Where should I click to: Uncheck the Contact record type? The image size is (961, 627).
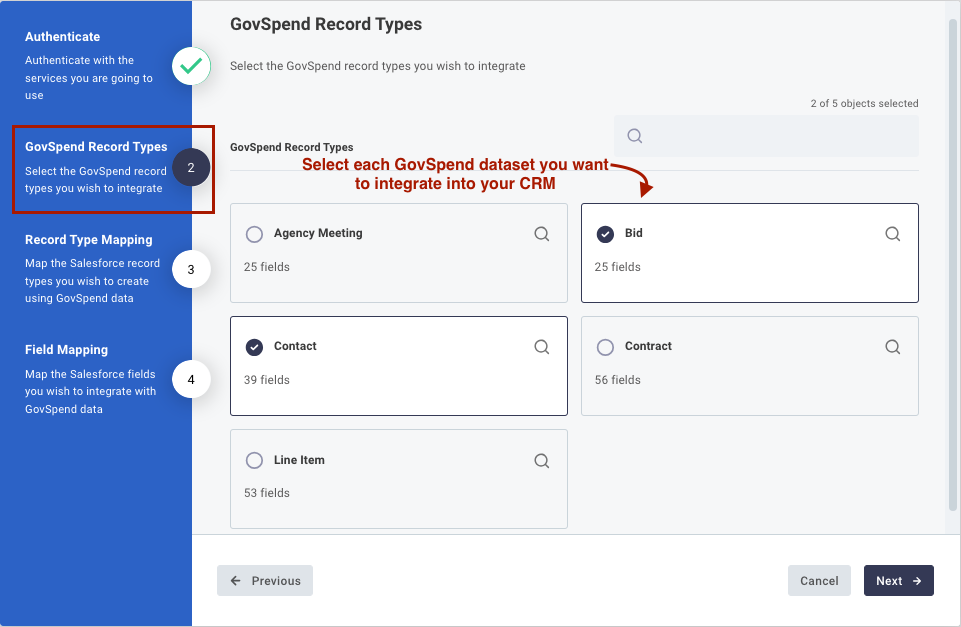[x=254, y=348]
